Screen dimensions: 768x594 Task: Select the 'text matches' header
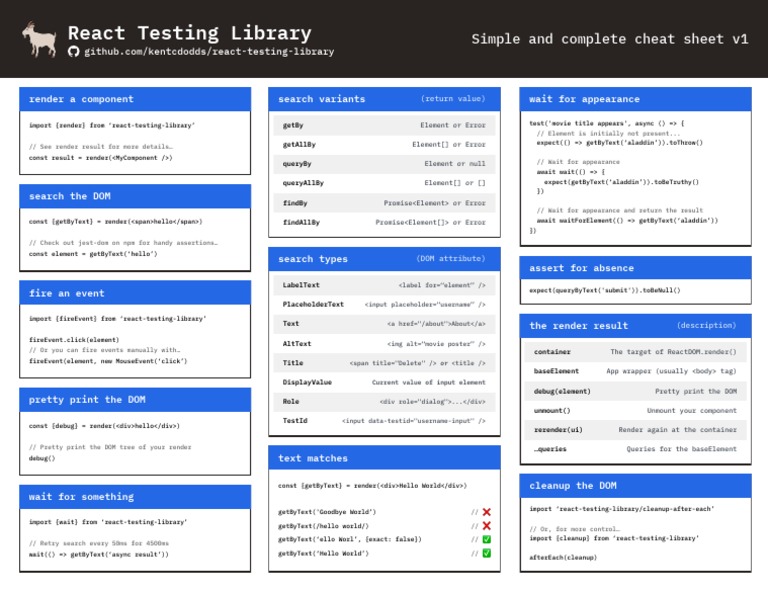tap(384, 458)
